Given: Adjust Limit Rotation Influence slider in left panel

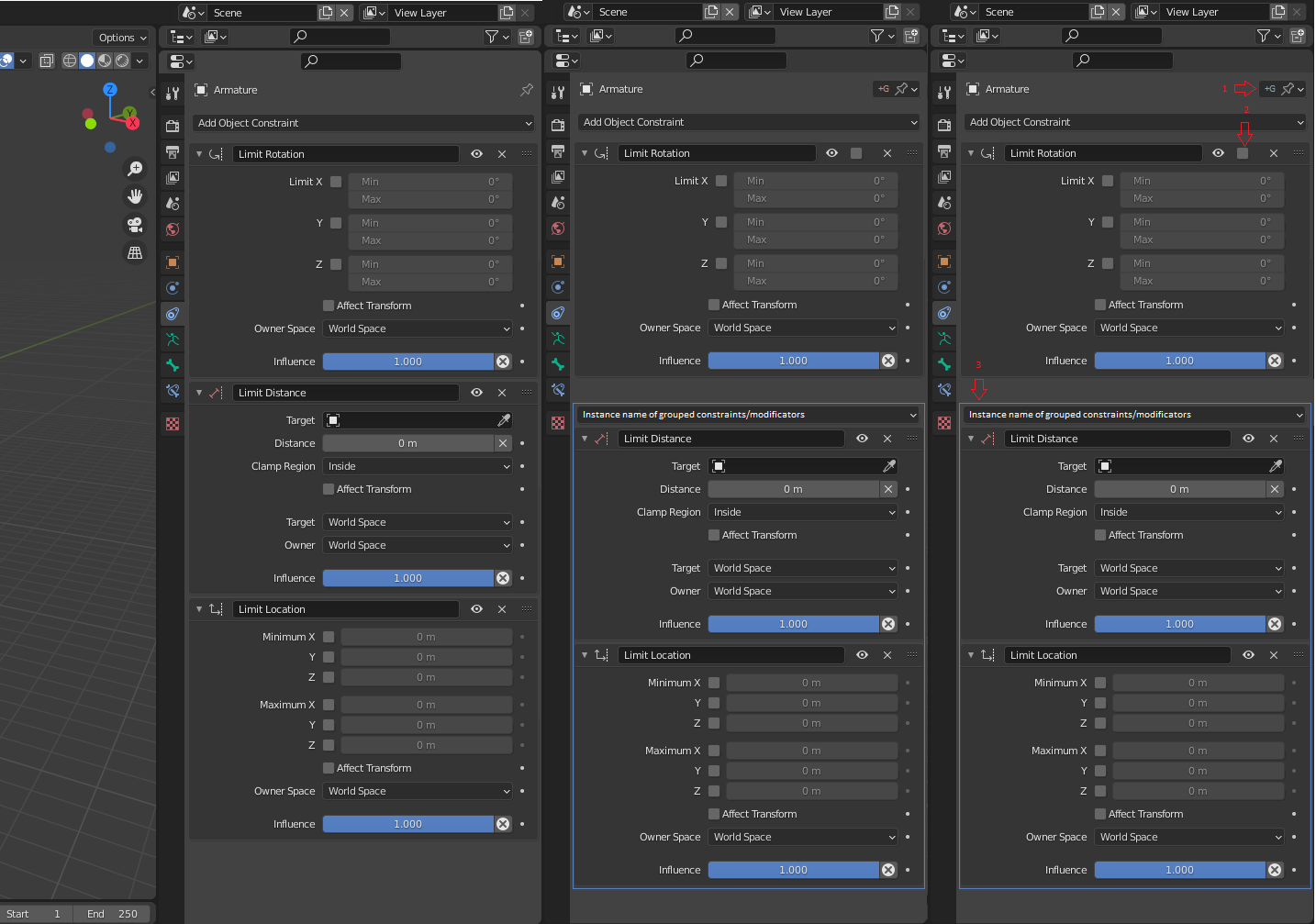Looking at the screenshot, I should point(408,362).
